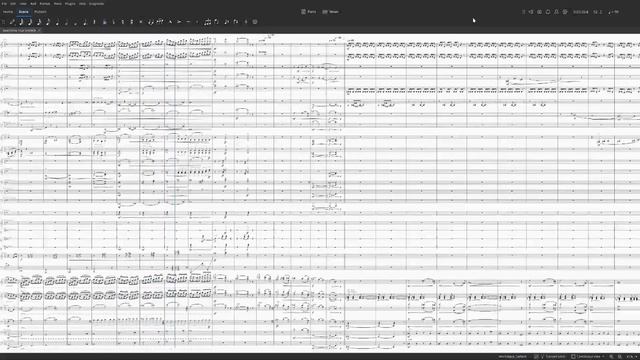This screenshot has height=360, width=640.
Task: Zoom in the score
Action: pos(620,356)
